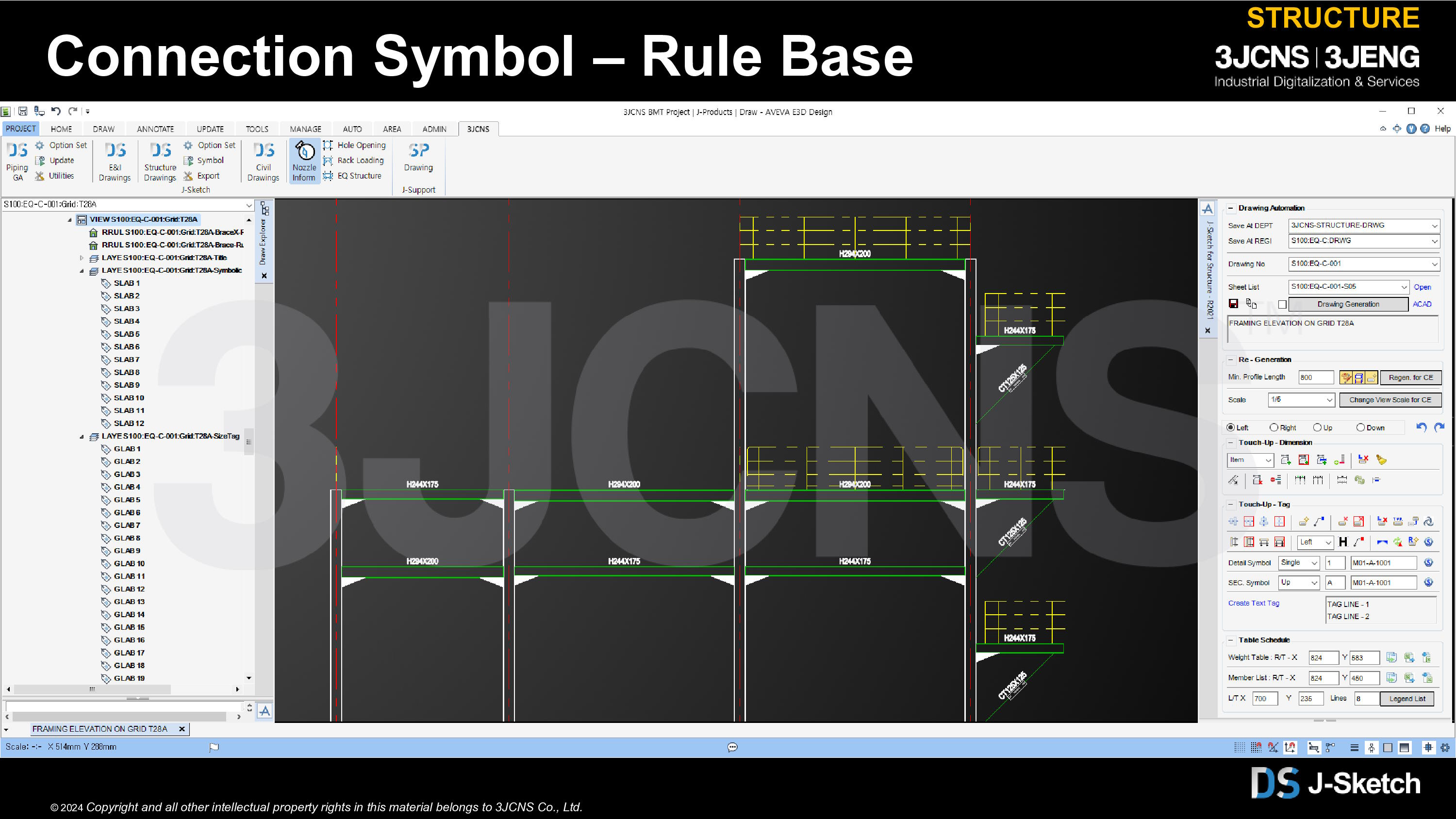Click the bold H tag icon
The height and width of the screenshot is (819, 1456).
pos(1343,542)
